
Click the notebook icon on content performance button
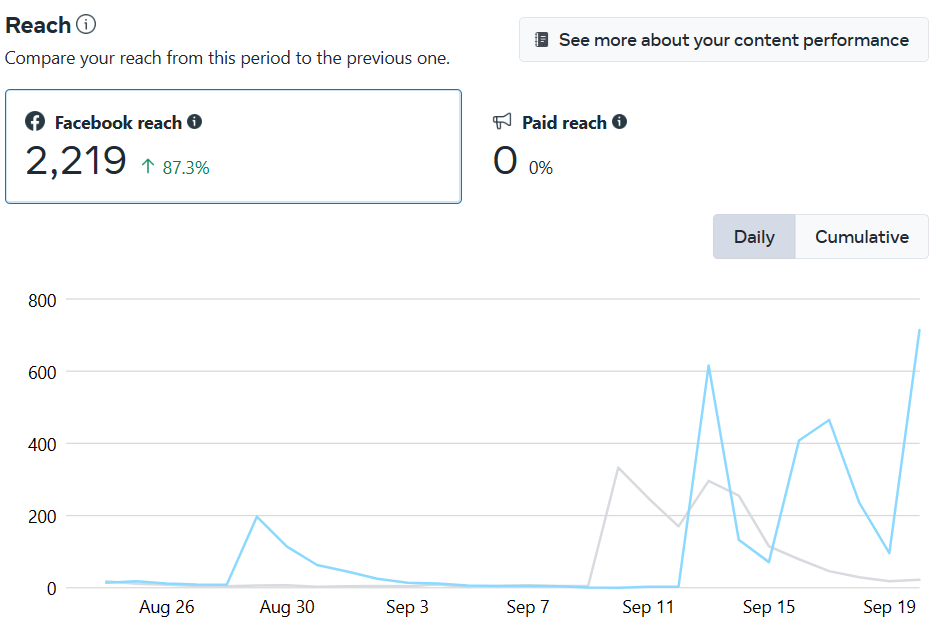(541, 40)
